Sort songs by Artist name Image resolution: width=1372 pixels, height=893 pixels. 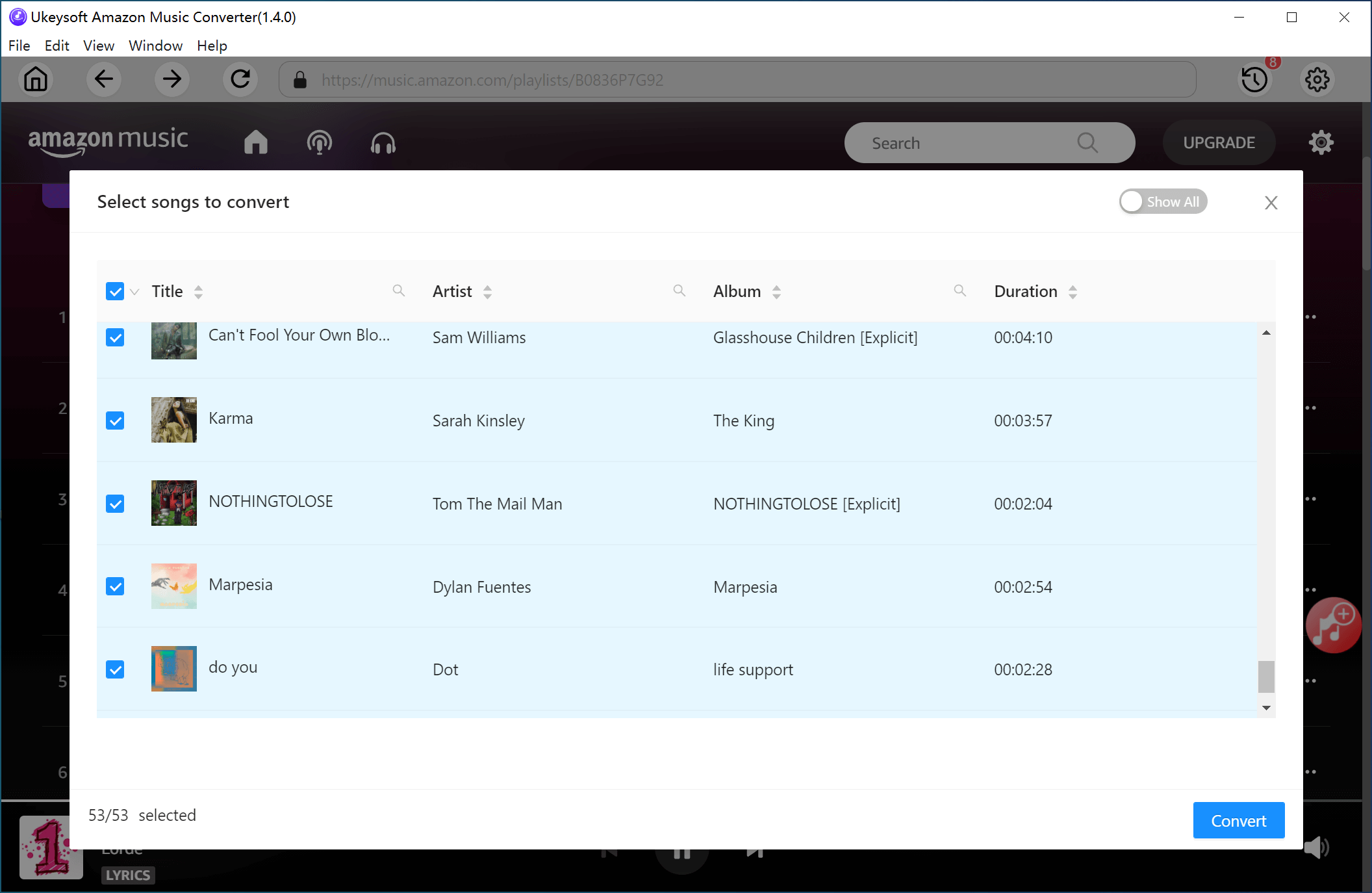[487, 292]
